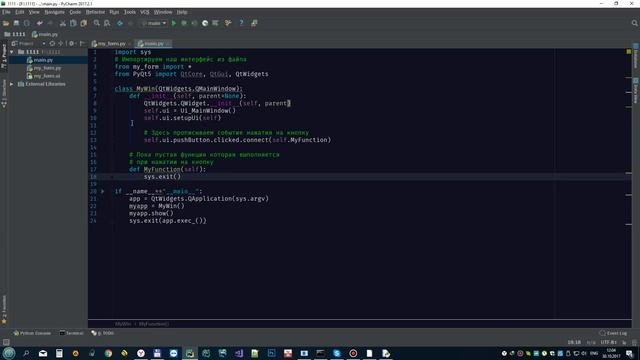The image size is (640, 360).
Task: Click the Synchronize toolbar icon
Action: pos(27,23)
